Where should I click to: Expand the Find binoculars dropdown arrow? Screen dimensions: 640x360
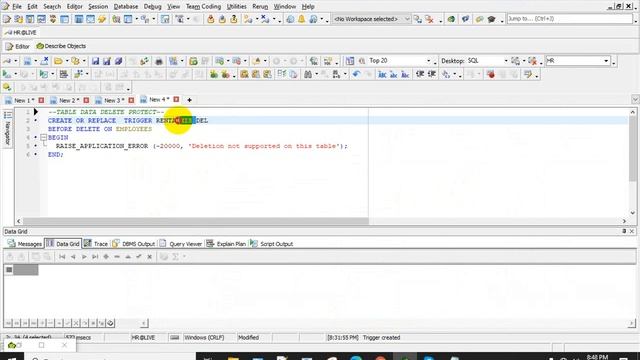[x=316, y=74]
